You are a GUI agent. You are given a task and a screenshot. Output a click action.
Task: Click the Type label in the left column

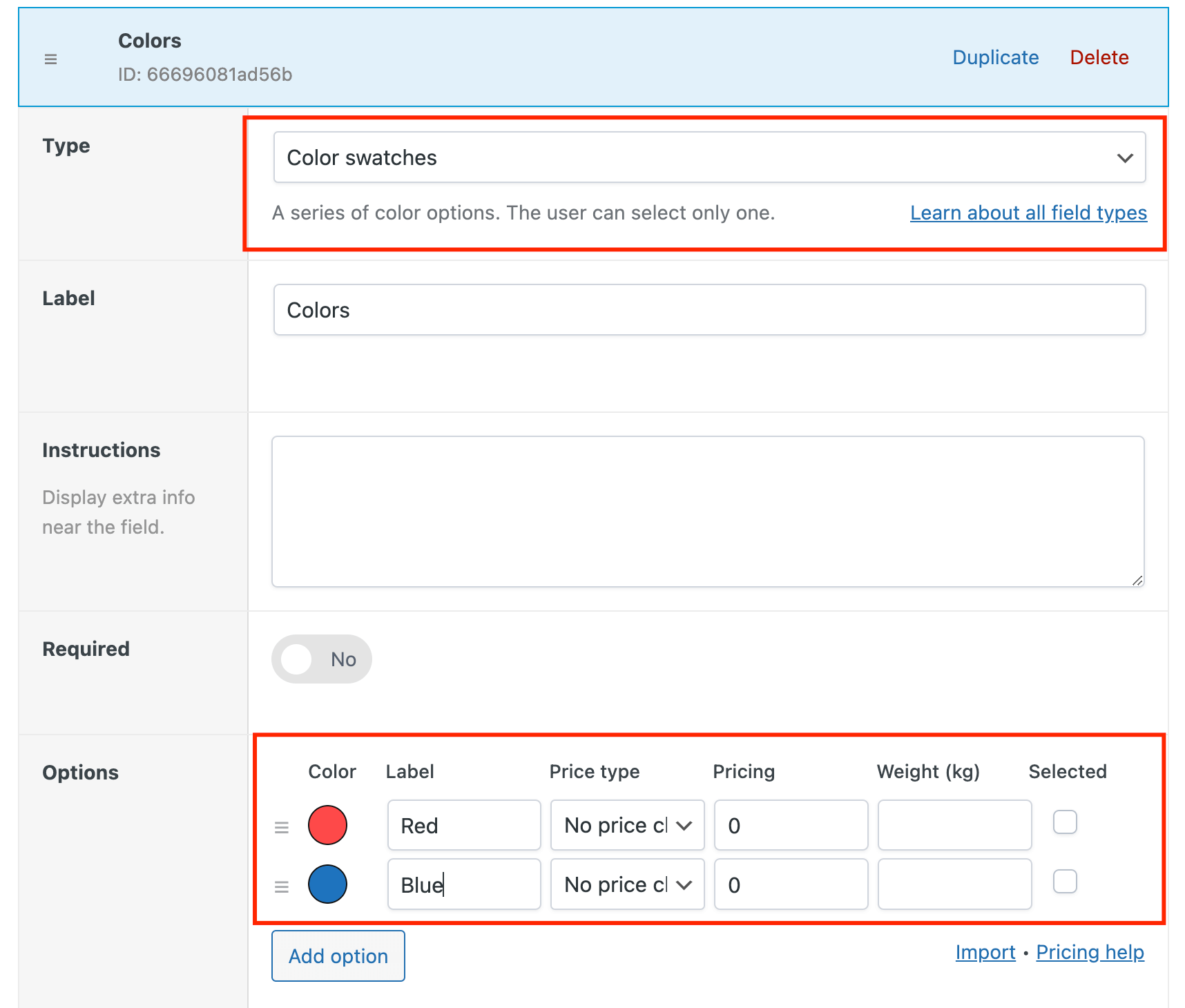pyautogui.click(x=66, y=146)
